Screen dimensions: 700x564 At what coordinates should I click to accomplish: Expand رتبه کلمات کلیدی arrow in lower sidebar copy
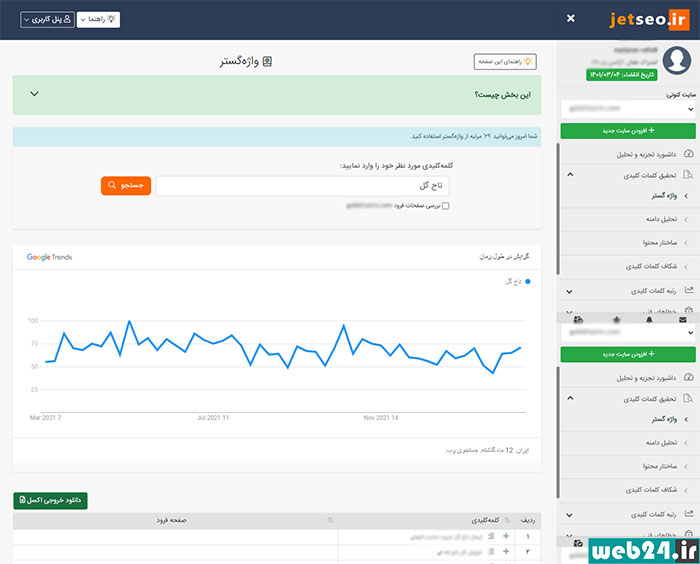[x=569, y=515]
